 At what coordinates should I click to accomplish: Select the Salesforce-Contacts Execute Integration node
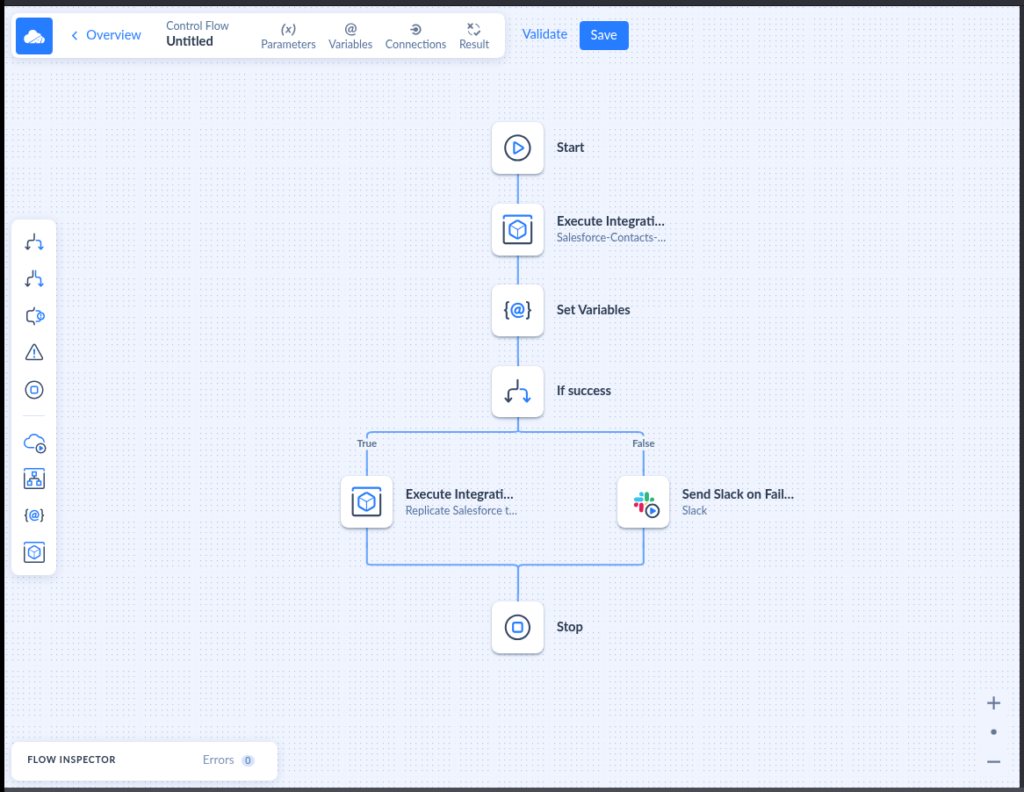click(x=517, y=230)
